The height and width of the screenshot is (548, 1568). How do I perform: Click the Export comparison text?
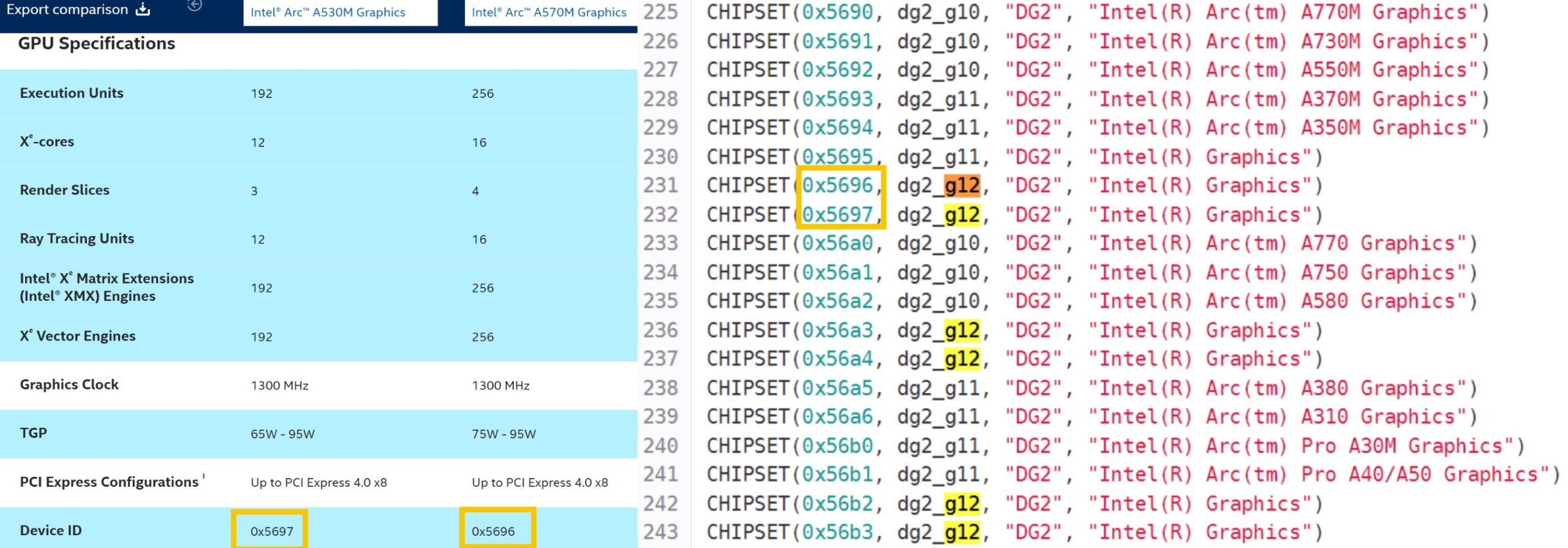[x=67, y=10]
